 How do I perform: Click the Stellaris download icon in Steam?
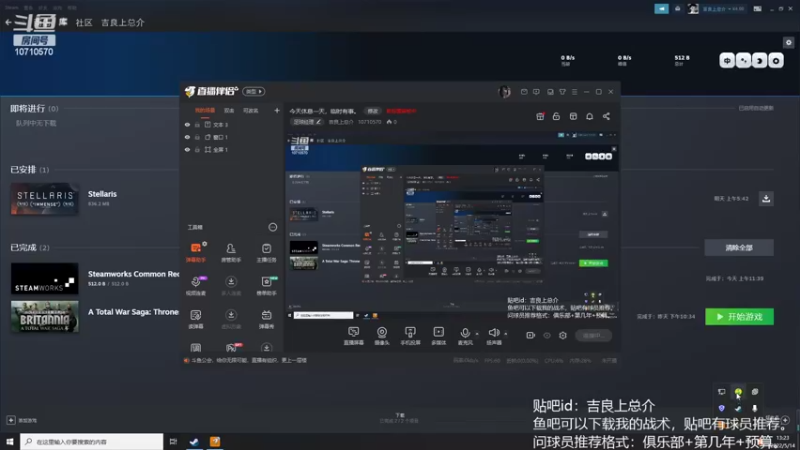click(x=766, y=198)
